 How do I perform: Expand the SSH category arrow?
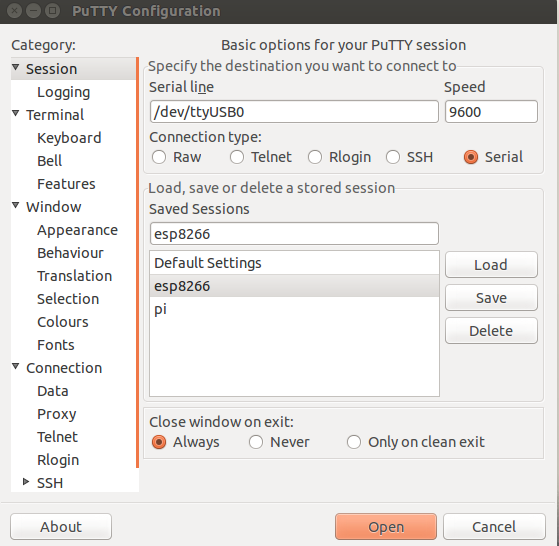[26, 482]
